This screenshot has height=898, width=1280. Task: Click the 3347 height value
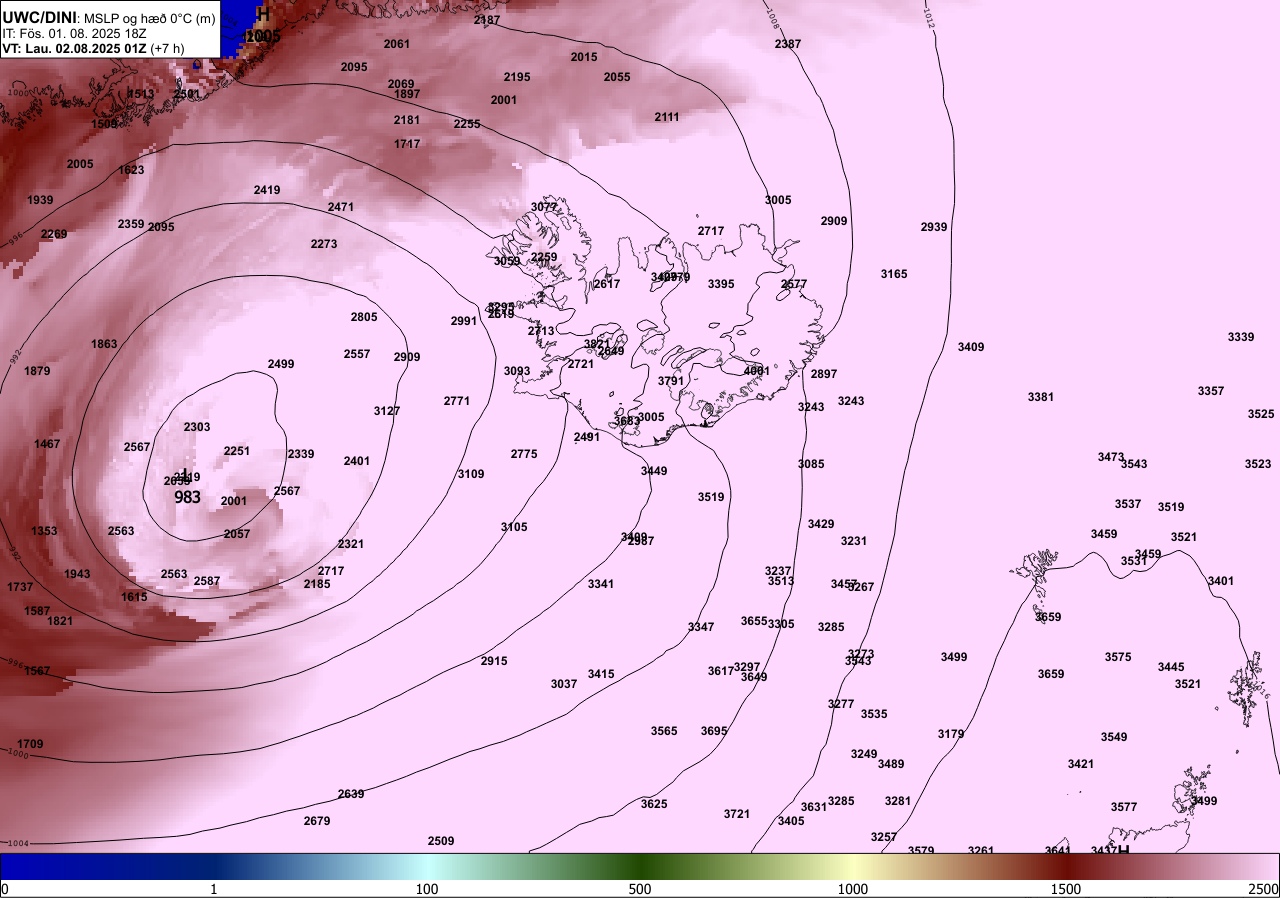701,627
